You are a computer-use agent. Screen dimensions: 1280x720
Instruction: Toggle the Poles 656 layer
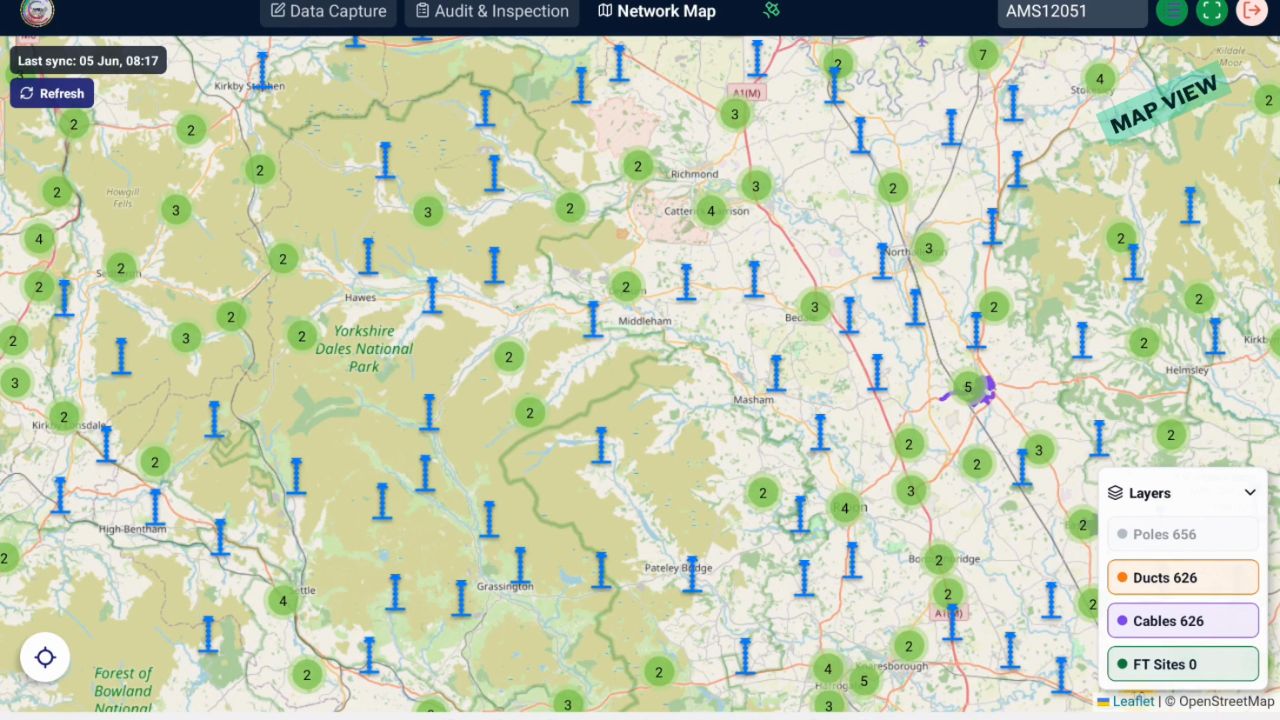click(x=1183, y=534)
